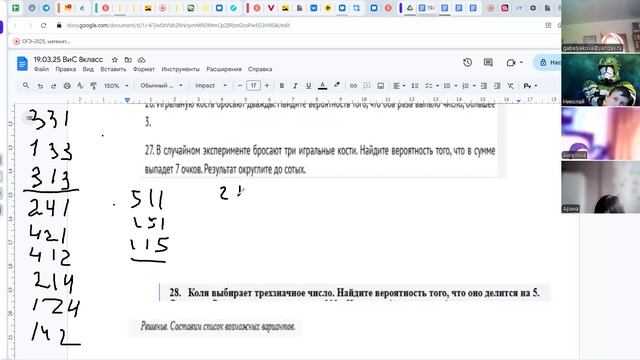Open the browser settings gear tab
The height and width of the screenshot is (360, 640).
pyautogui.click(x=533, y=8)
